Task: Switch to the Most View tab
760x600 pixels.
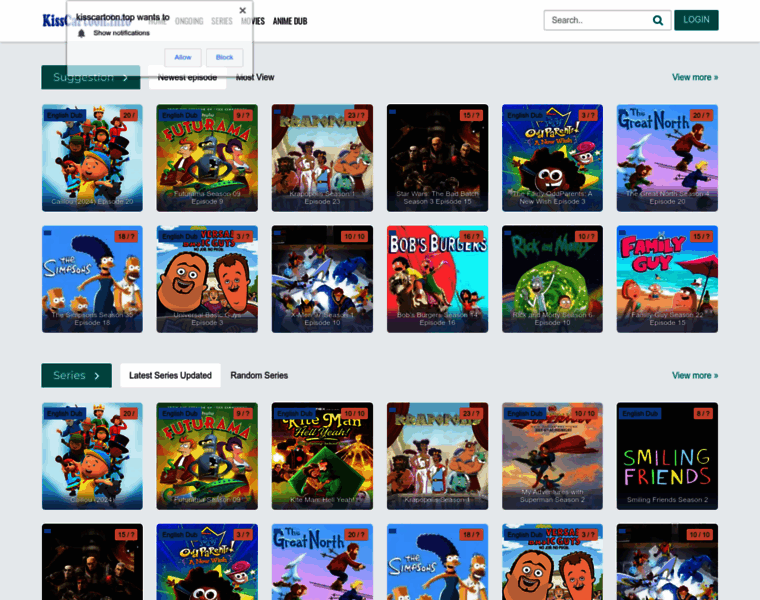Action: (255, 78)
